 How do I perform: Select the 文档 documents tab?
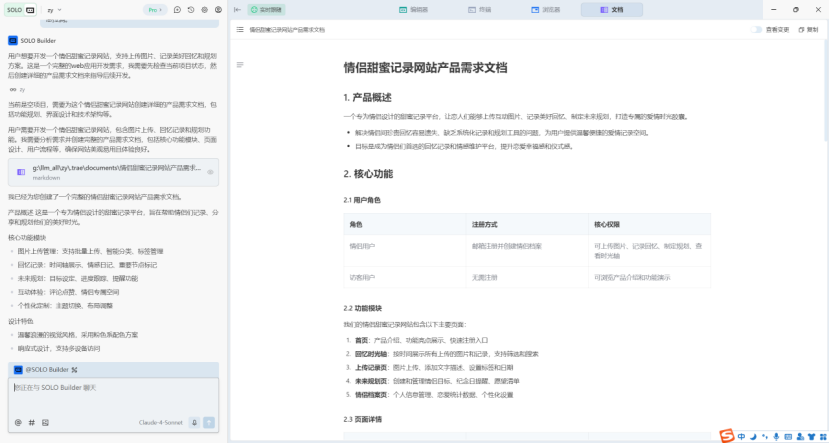tap(611, 10)
